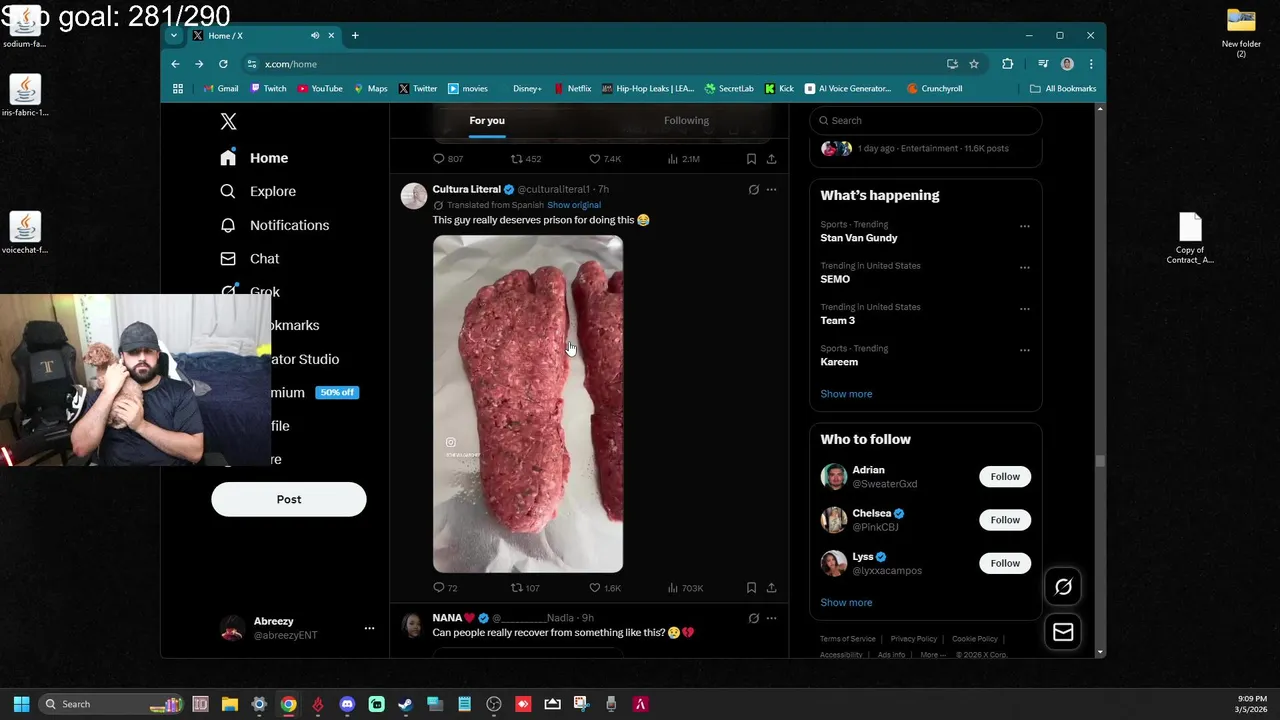Share the Cultura Literal post

tap(771, 588)
